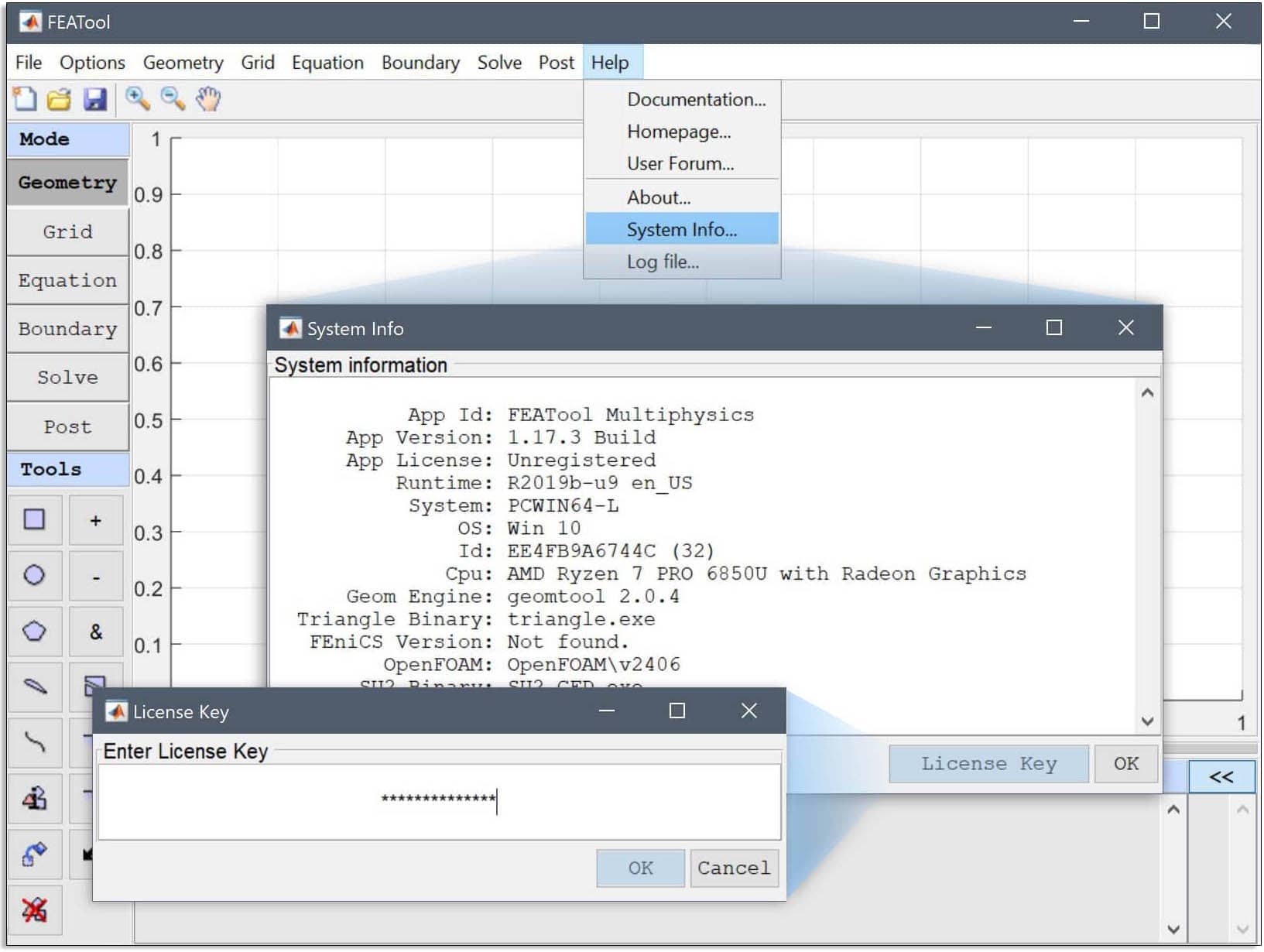Image resolution: width=1264 pixels, height=952 pixels.
Task: Click the license key input field
Action: point(440,802)
